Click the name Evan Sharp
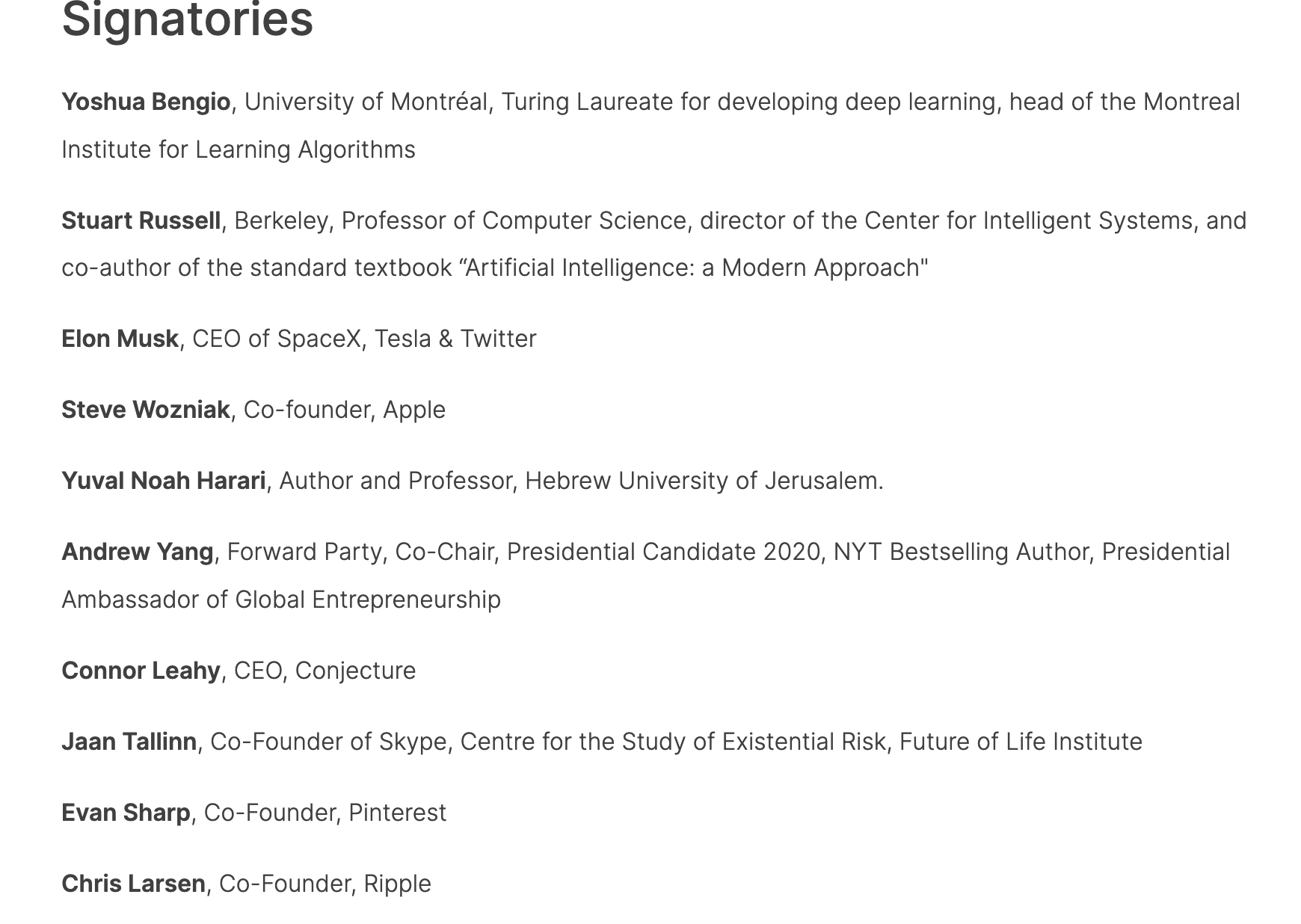The height and width of the screenshot is (924, 1301). pyautogui.click(x=126, y=813)
